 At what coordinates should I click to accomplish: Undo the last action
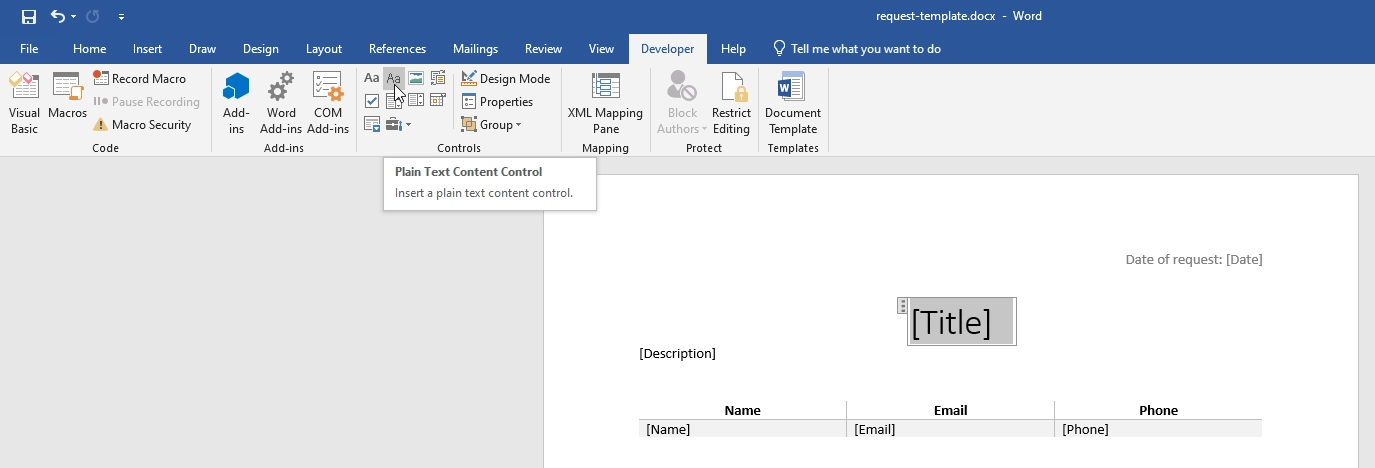tap(58, 16)
